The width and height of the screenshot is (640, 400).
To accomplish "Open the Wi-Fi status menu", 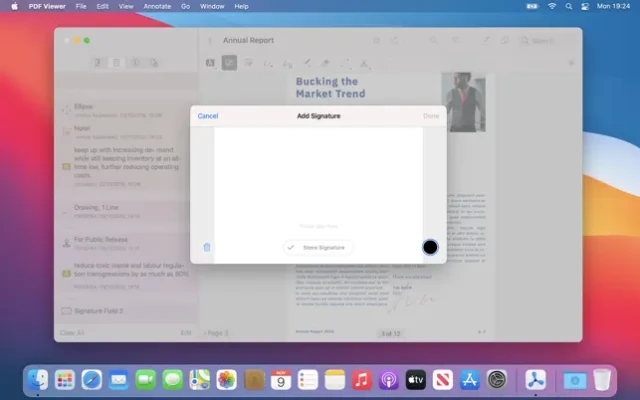I will click(552, 6).
